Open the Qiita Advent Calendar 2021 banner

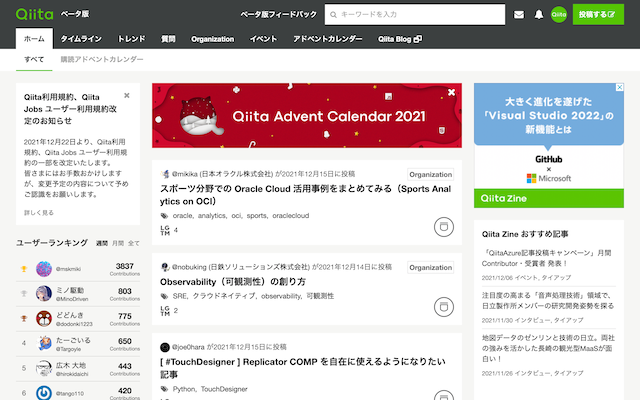click(307, 116)
